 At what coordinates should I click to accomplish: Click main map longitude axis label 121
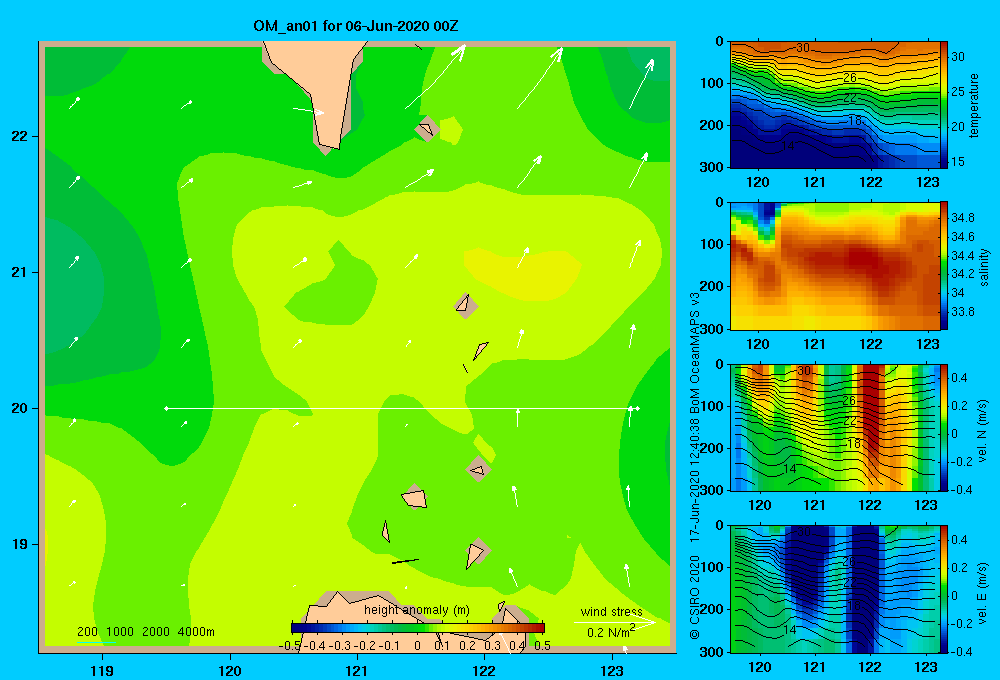pos(357,670)
